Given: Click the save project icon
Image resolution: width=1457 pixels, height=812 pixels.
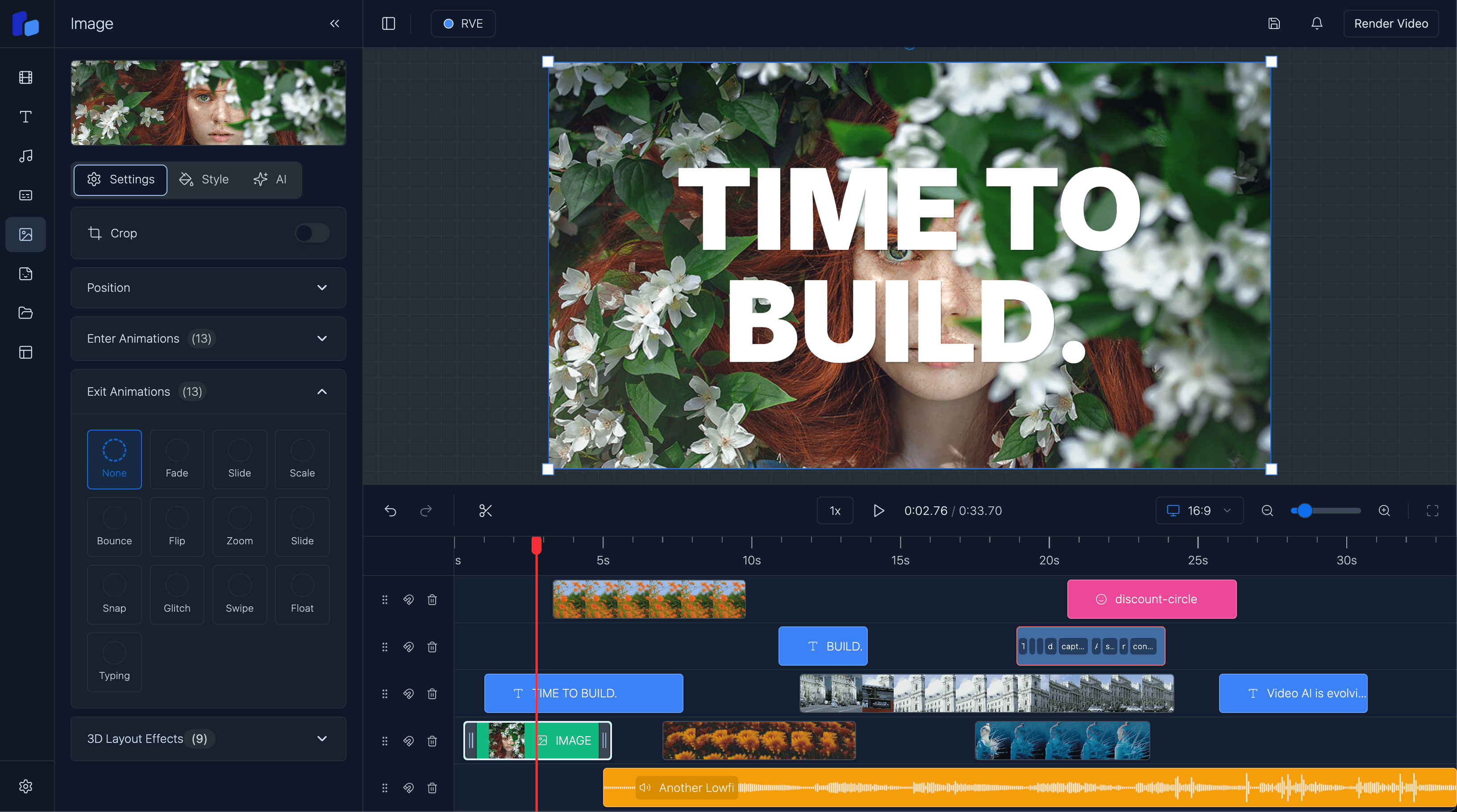Looking at the screenshot, I should (1274, 23).
